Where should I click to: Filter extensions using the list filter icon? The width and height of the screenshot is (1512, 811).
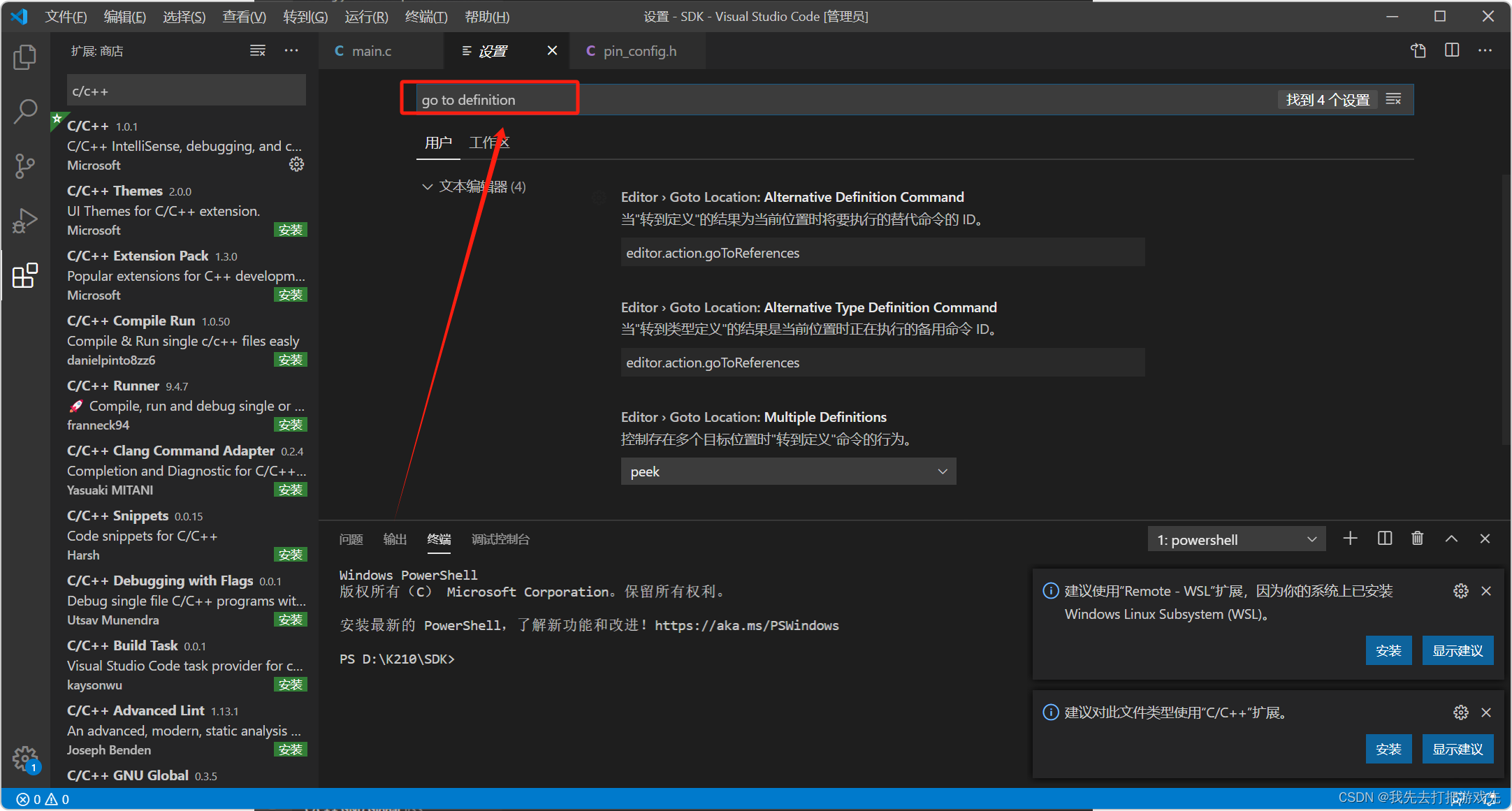coord(258,51)
